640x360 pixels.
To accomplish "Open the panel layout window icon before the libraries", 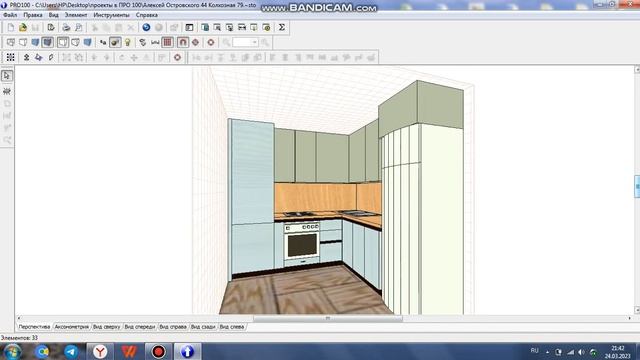I will [x=189, y=27].
